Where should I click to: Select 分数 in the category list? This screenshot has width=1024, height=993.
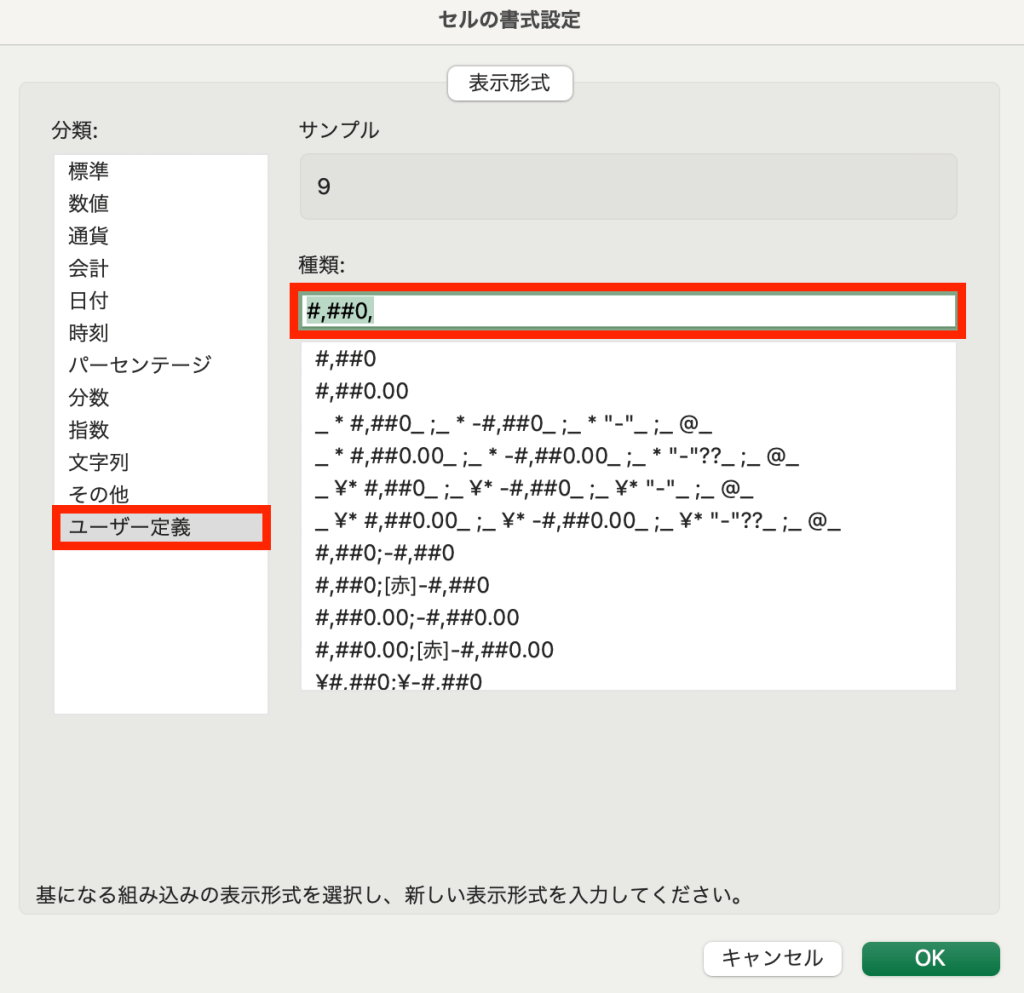(x=89, y=398)
